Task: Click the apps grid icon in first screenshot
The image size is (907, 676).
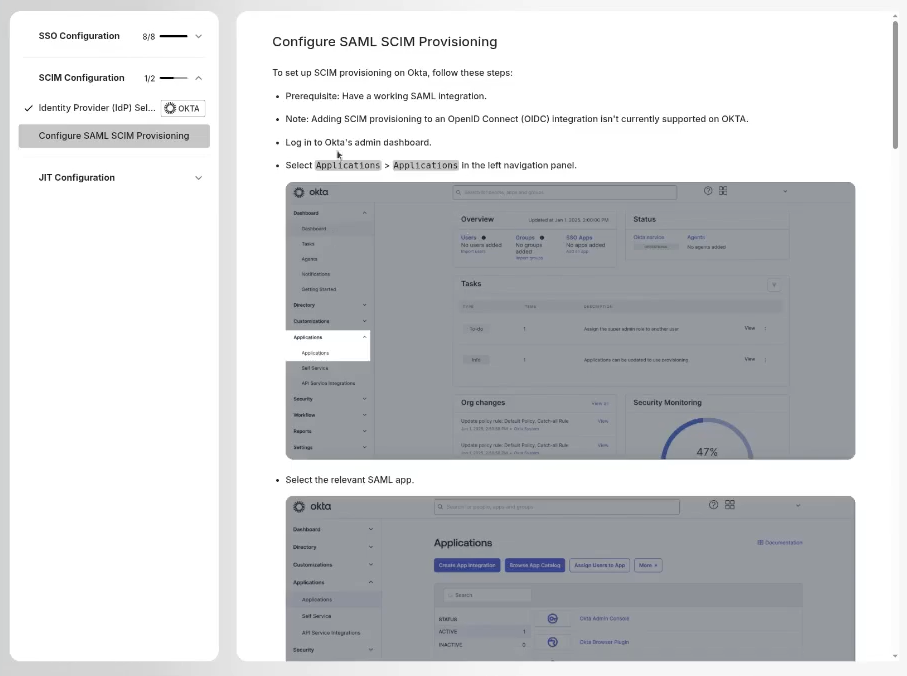Action: click(723, 191)
